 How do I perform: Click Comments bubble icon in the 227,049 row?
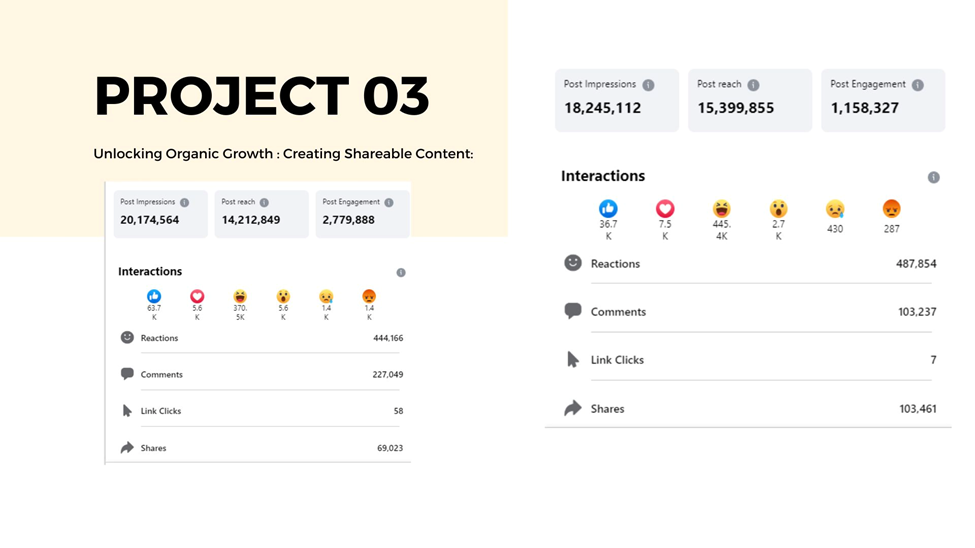coord(127,374)
